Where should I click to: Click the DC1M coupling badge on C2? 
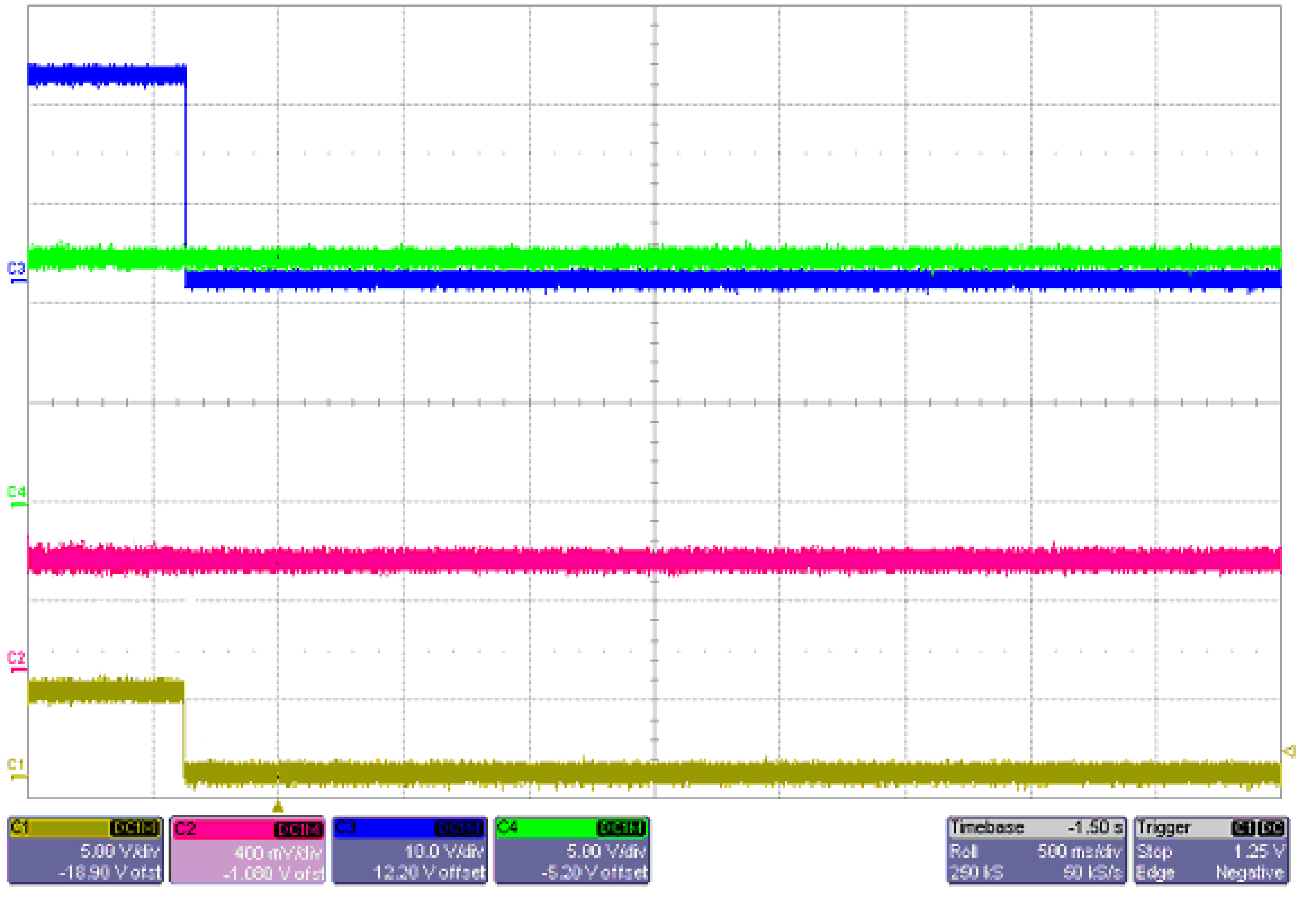[299, 829]
